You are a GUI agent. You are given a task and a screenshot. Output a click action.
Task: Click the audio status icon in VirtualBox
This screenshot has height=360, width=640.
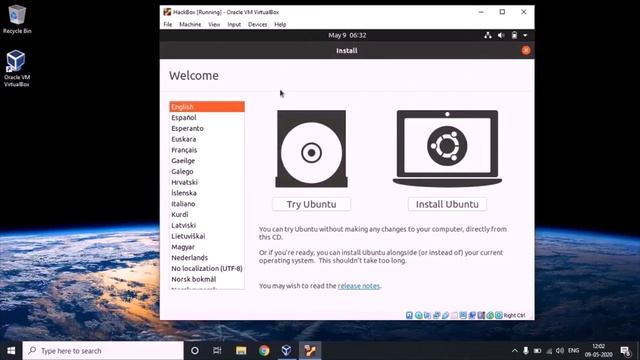click(427, 315)
